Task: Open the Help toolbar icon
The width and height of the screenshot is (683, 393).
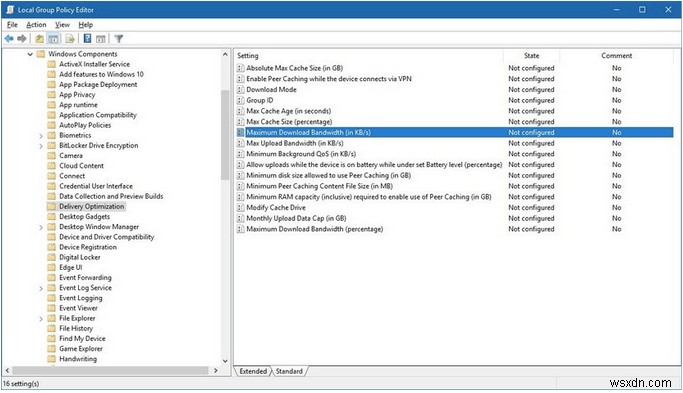Action: tap(87, 39)
